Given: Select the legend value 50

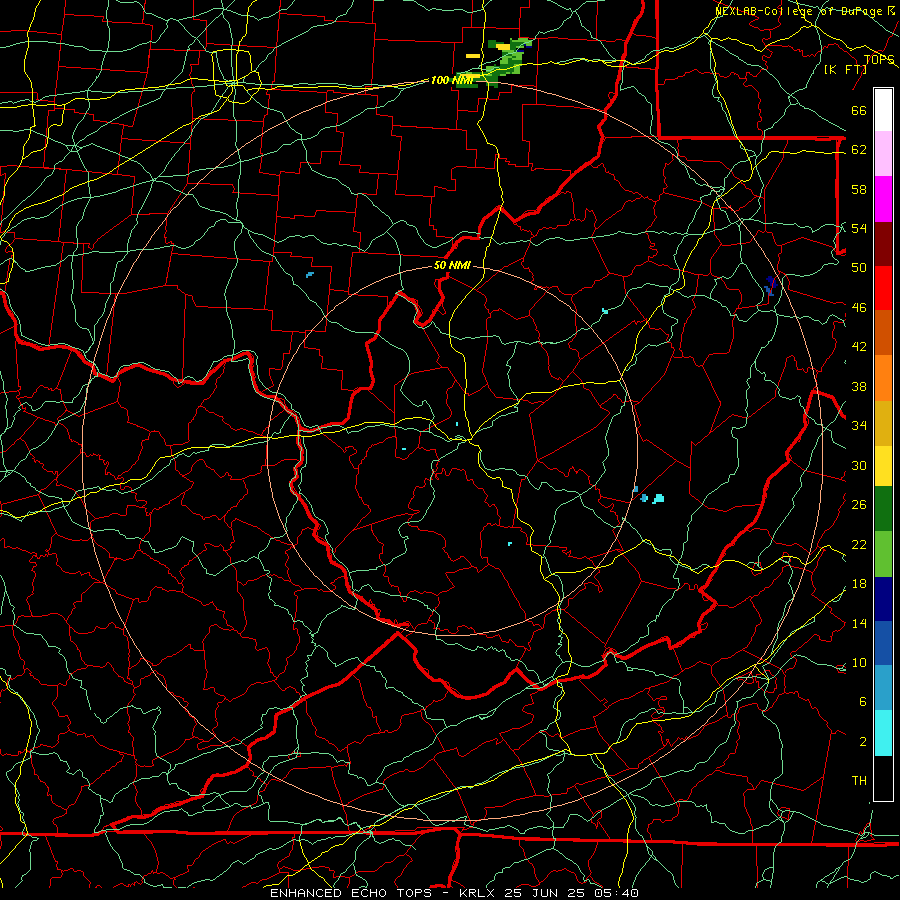Looking at the screenshot, I should click(859, 267).
